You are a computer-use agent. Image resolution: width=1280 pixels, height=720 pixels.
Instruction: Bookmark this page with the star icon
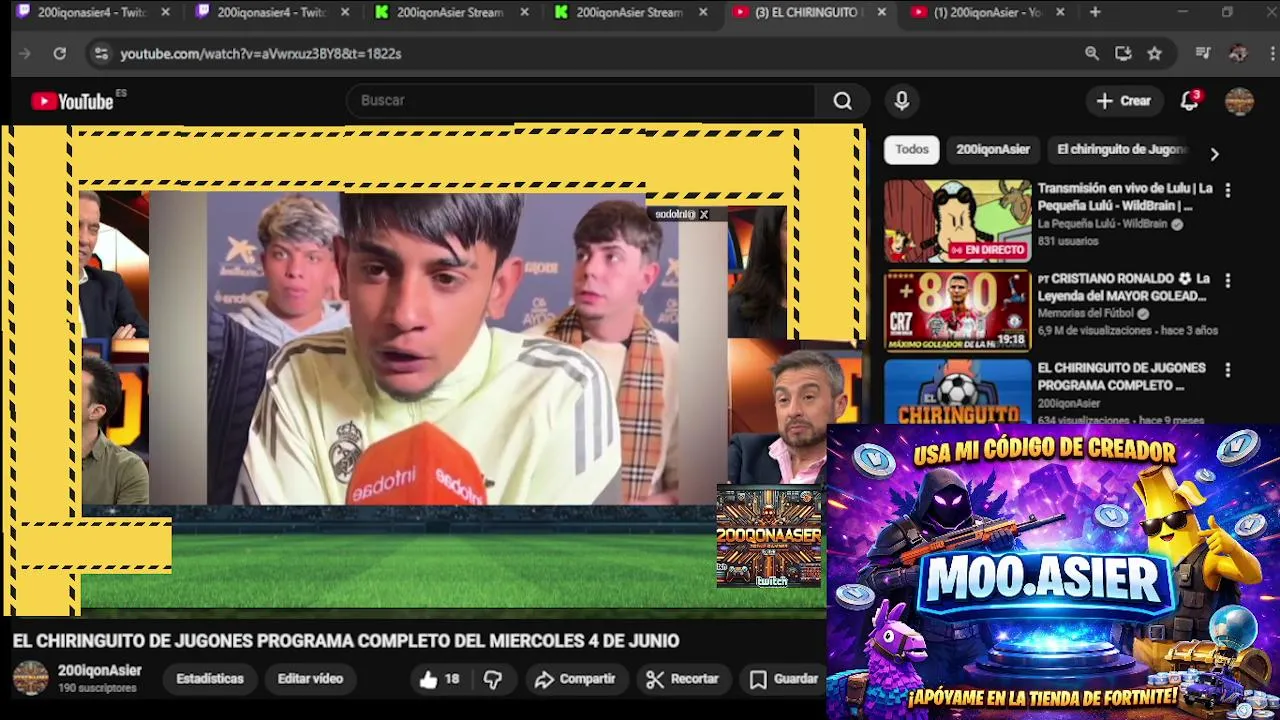(1154, 54)
